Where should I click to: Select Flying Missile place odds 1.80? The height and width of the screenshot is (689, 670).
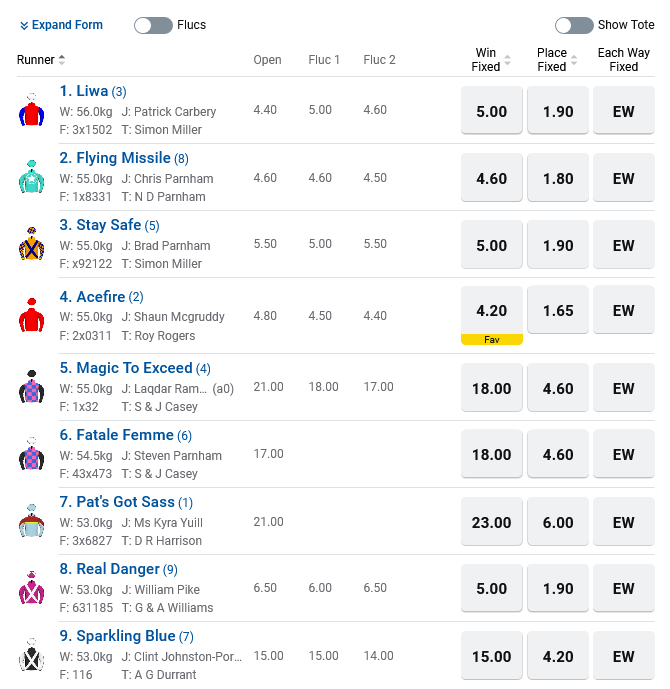(558, 179)
